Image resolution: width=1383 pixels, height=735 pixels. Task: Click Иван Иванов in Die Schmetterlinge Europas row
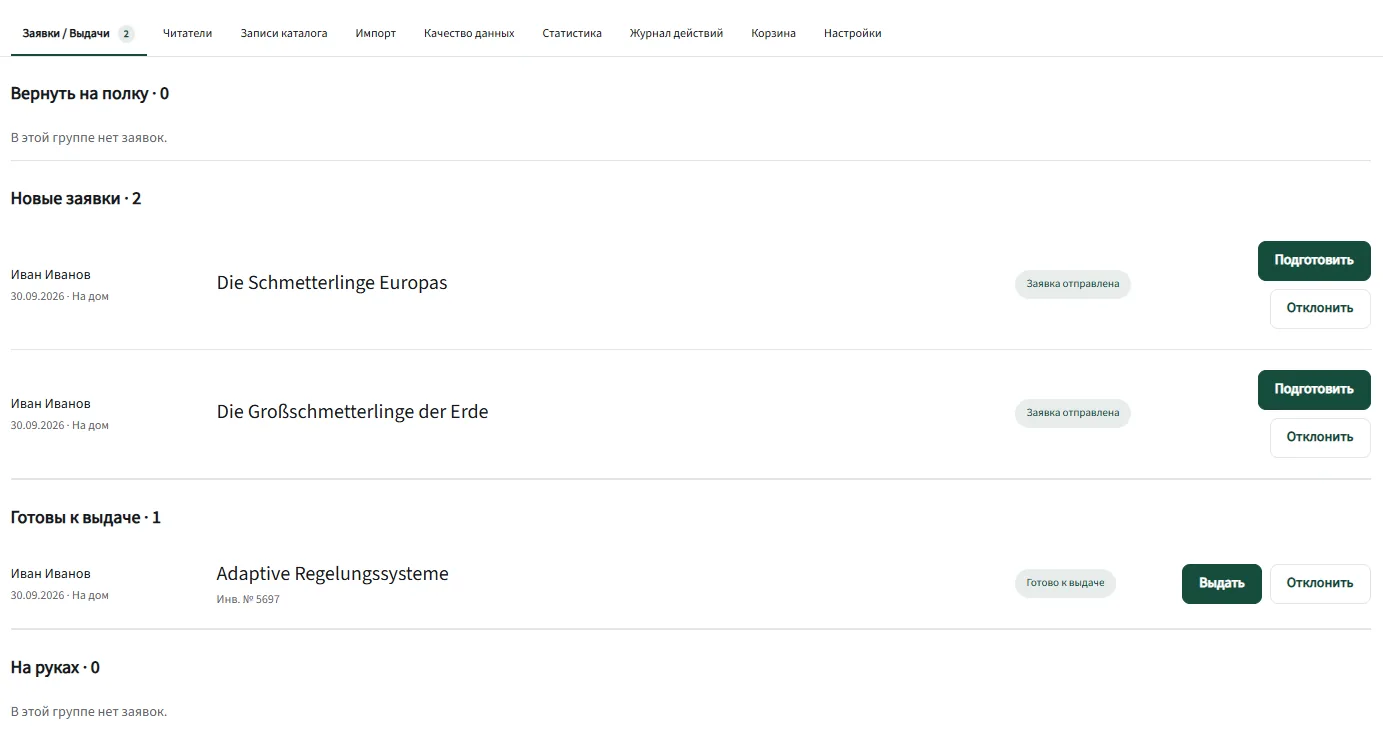coord(51,275)
